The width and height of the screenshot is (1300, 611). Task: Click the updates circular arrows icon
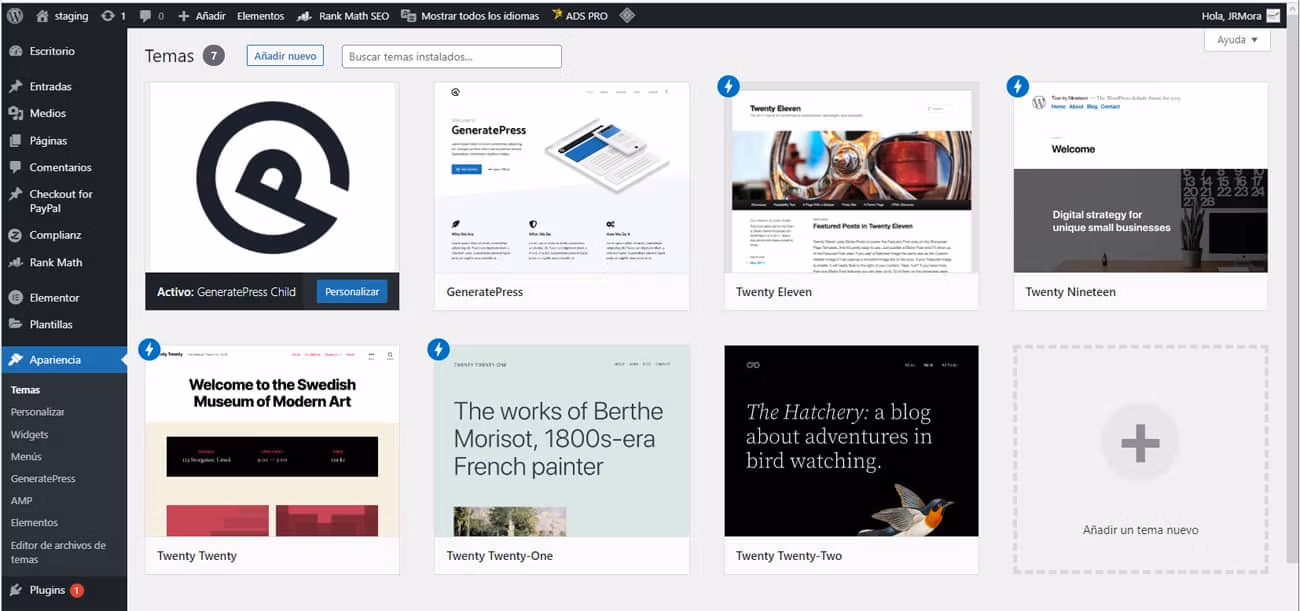click(x=108, y=16)
